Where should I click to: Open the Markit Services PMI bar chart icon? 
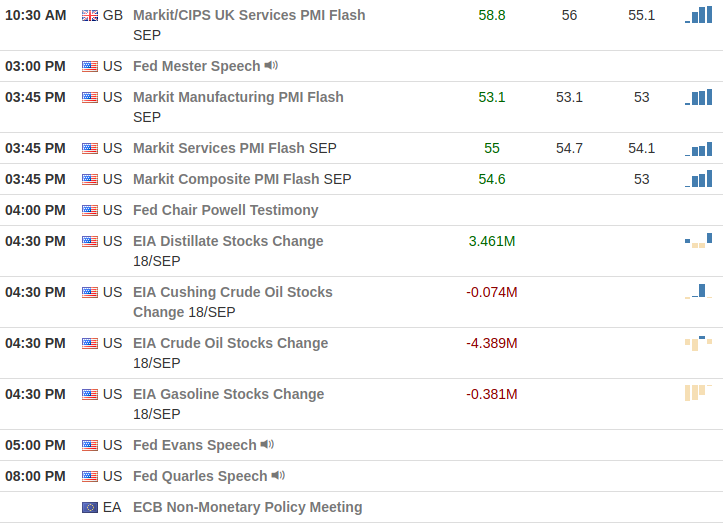699,148
